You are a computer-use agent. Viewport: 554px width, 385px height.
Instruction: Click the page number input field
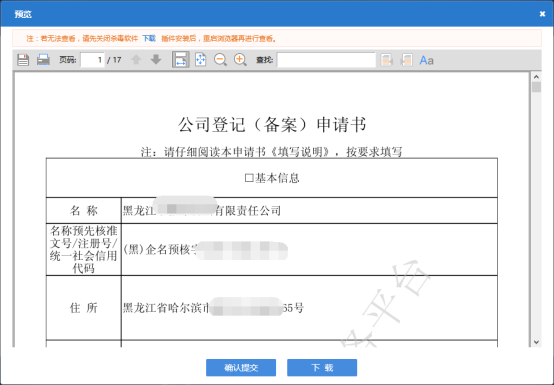point(93,60)
